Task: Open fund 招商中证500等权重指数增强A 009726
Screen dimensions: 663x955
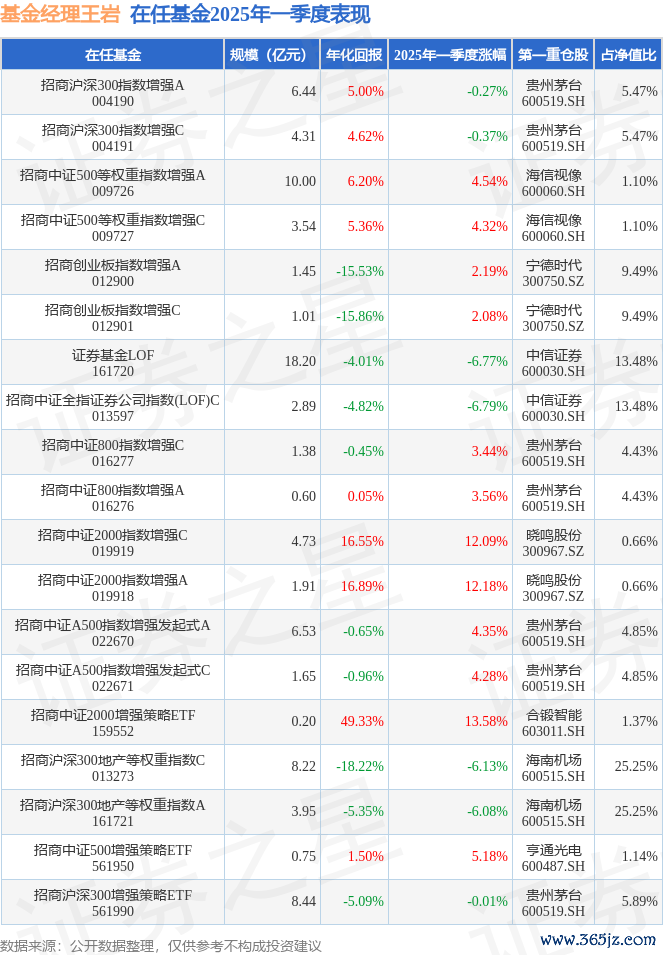Action: [112, 182]
